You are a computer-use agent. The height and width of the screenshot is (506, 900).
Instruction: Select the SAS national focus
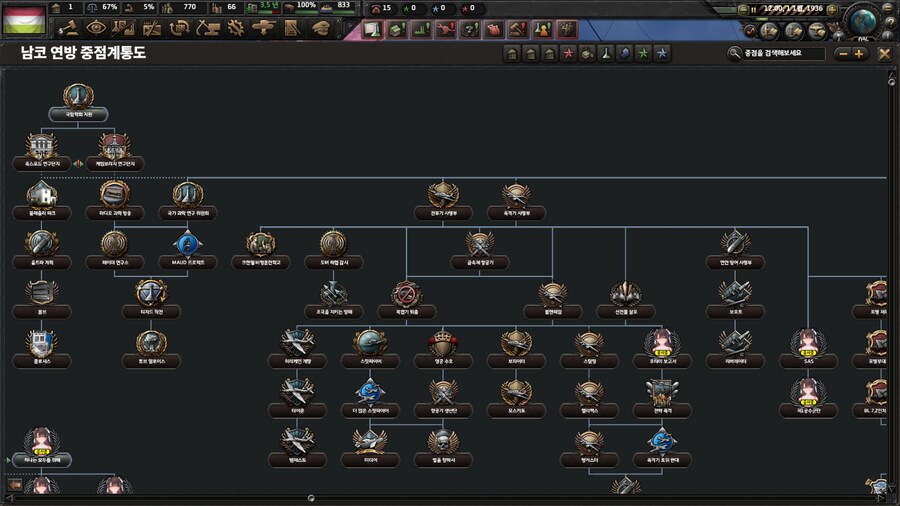pyautogui.click(x=807, y=343)
